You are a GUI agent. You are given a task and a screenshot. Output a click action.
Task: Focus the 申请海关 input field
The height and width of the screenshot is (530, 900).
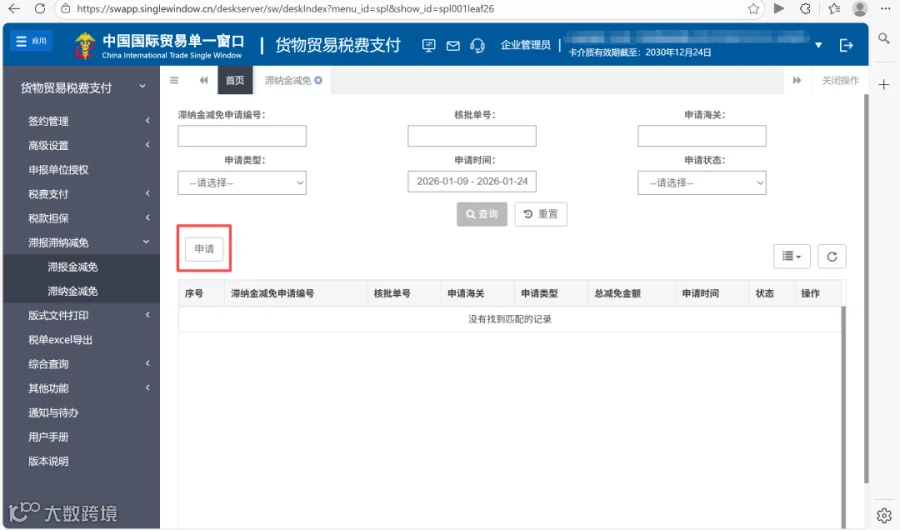tap(701, 136)
